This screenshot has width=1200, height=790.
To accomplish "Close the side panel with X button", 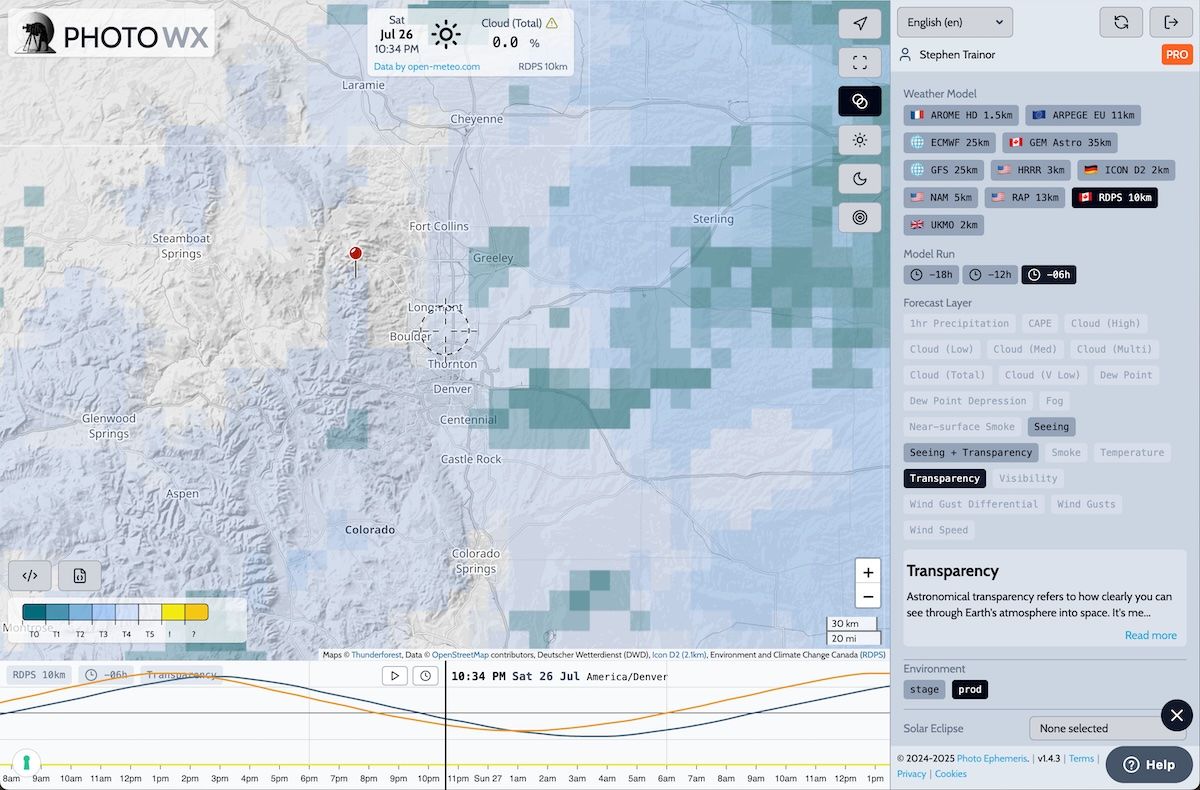I will [x=1177, y=715].
